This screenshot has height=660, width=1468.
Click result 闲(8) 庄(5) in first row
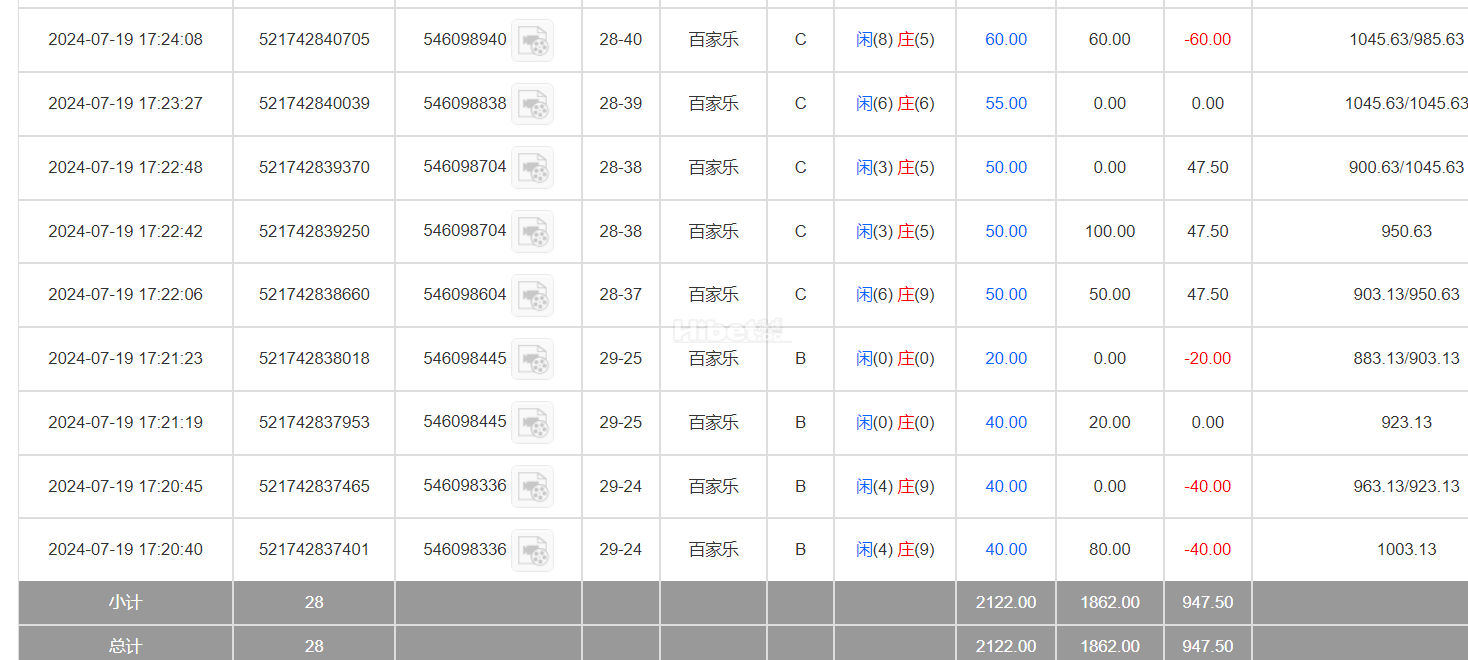pos(895,40)
